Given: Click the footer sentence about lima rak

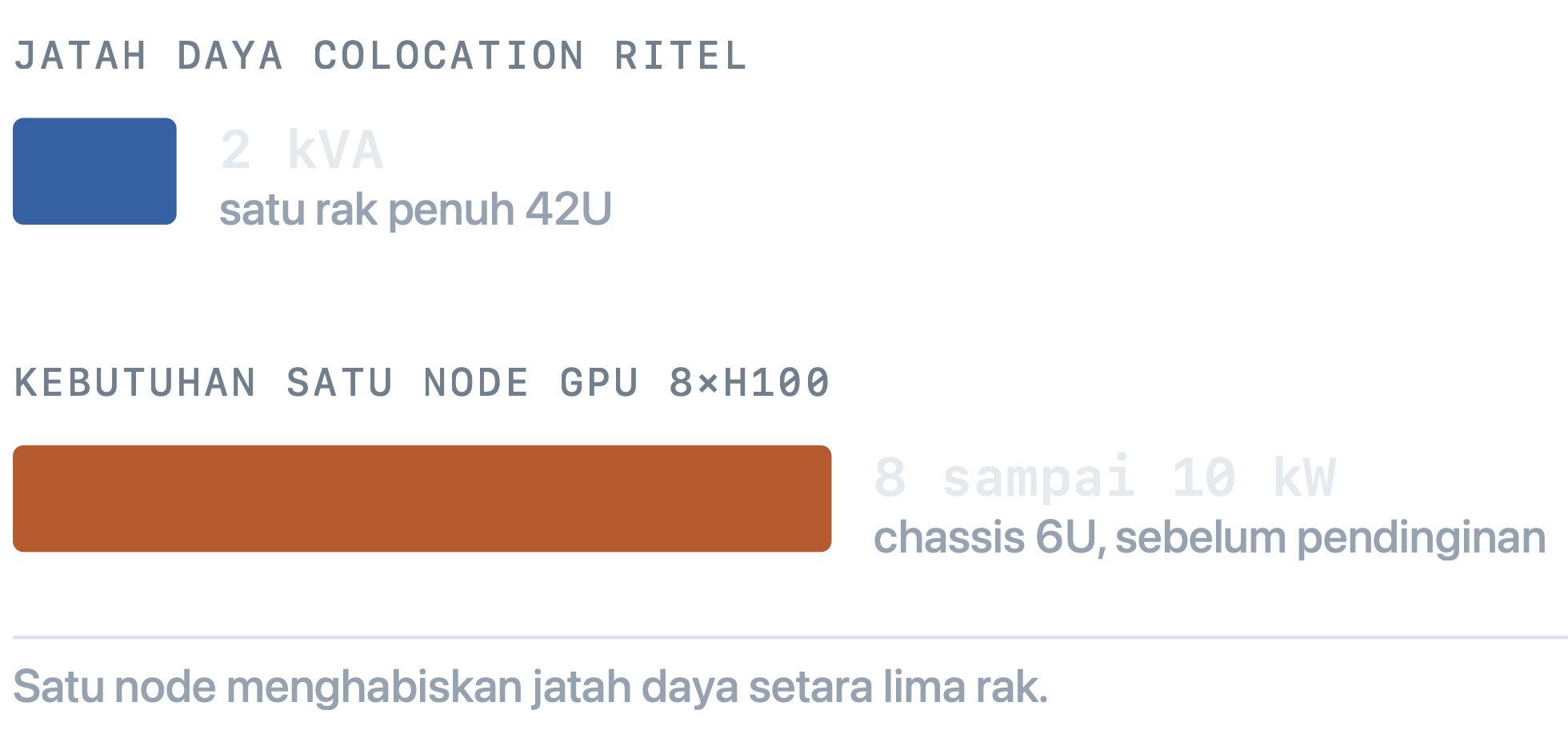Looking at the screenshot, I should (530, 686).
